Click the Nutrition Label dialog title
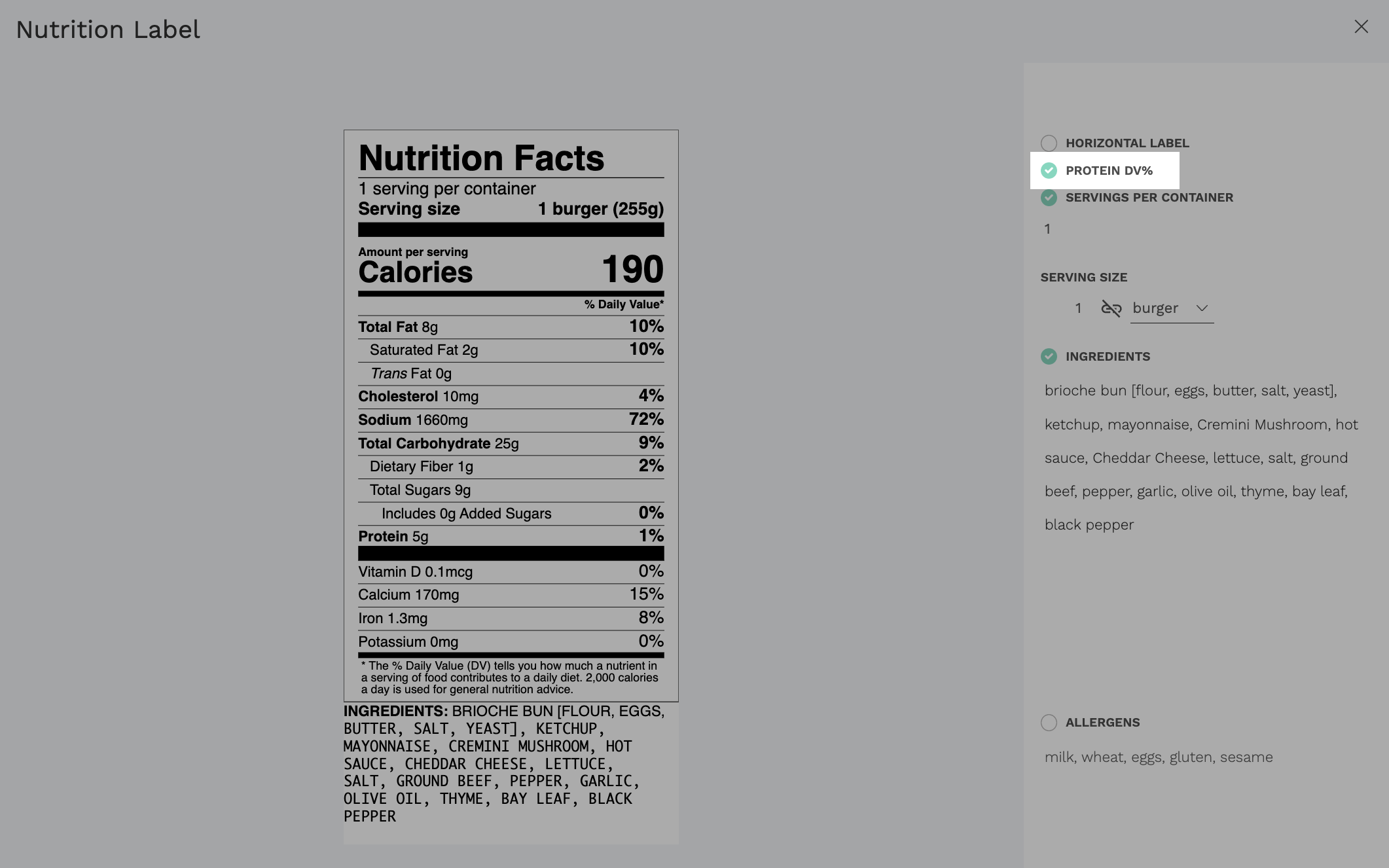The width and height of the screenshot is (1389, 868). pos(108,29)
